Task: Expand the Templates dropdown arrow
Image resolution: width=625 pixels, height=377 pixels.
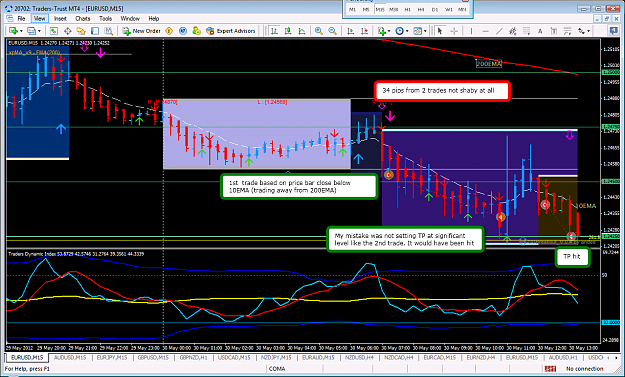Action: (425, 31)
